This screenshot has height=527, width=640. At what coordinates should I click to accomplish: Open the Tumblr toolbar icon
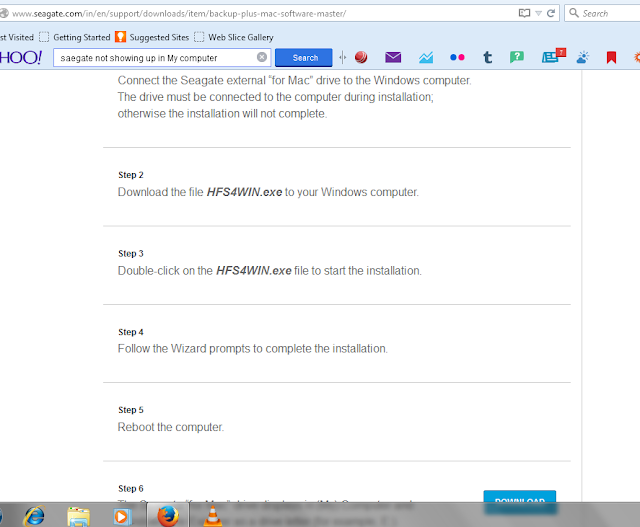[x=487, y=57]
